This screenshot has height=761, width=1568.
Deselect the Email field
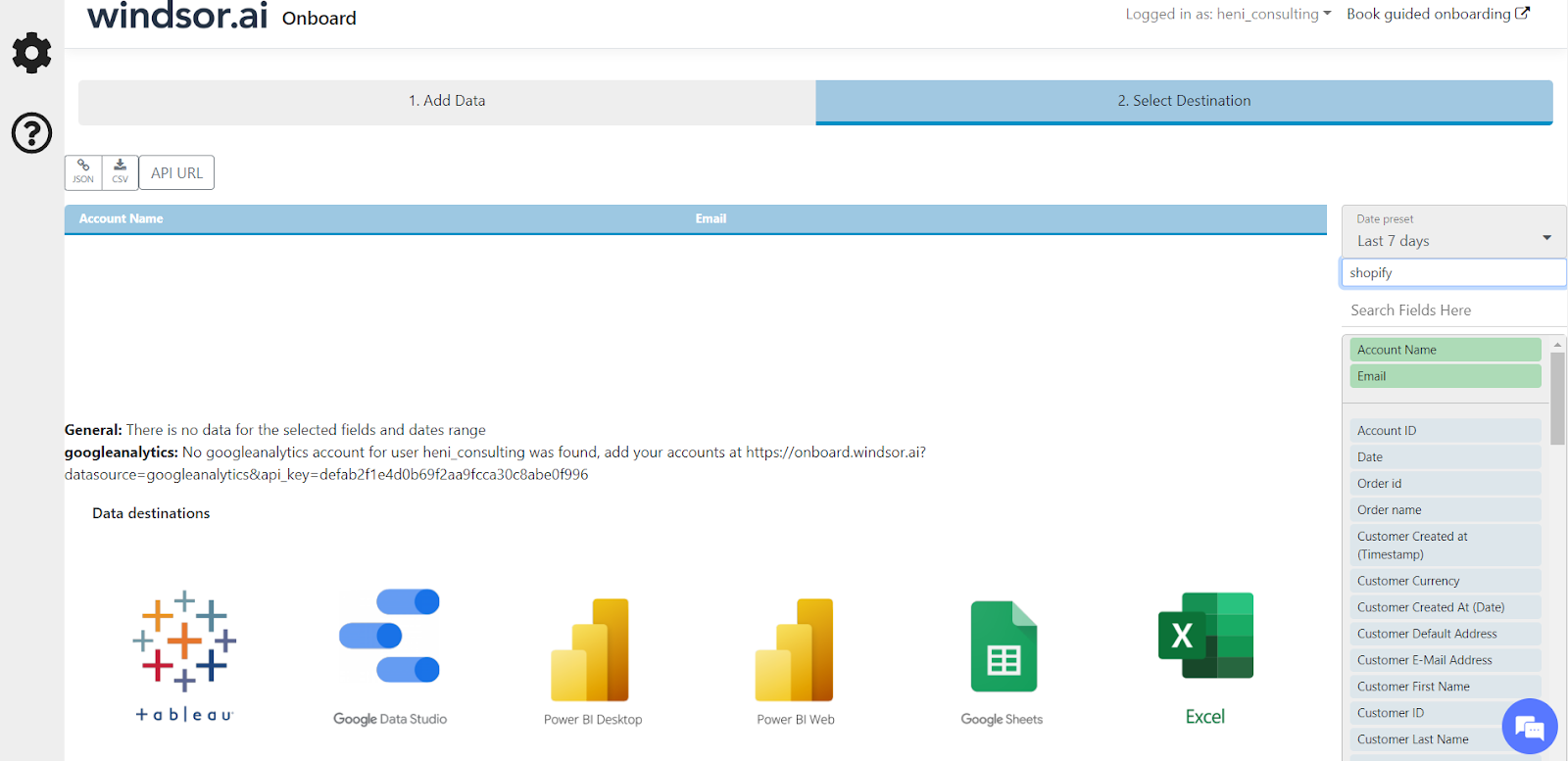tap(1445, 376)
